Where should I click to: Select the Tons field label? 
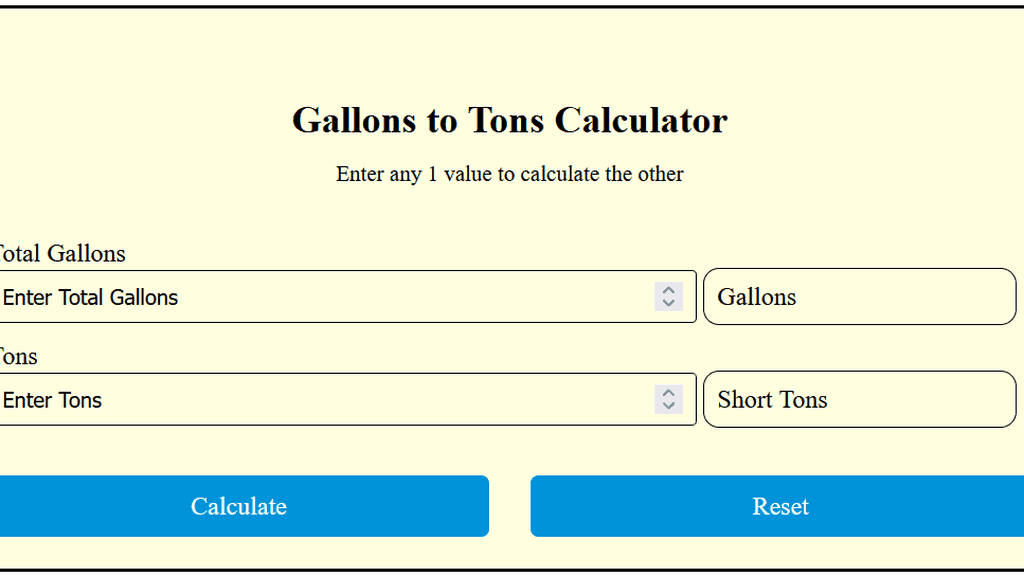(18, 356)
